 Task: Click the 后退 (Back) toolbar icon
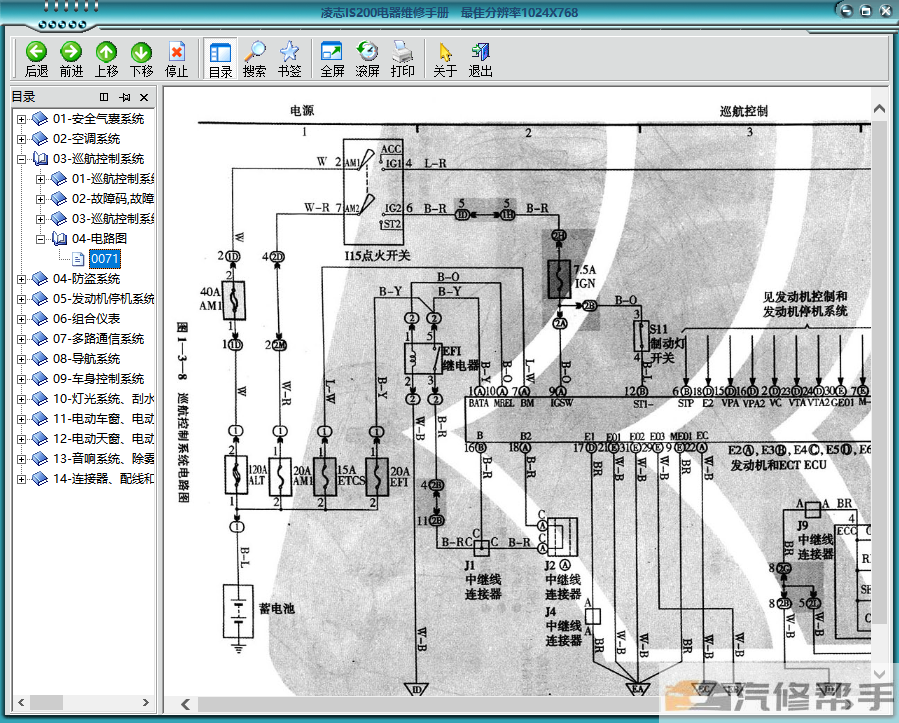36,58
